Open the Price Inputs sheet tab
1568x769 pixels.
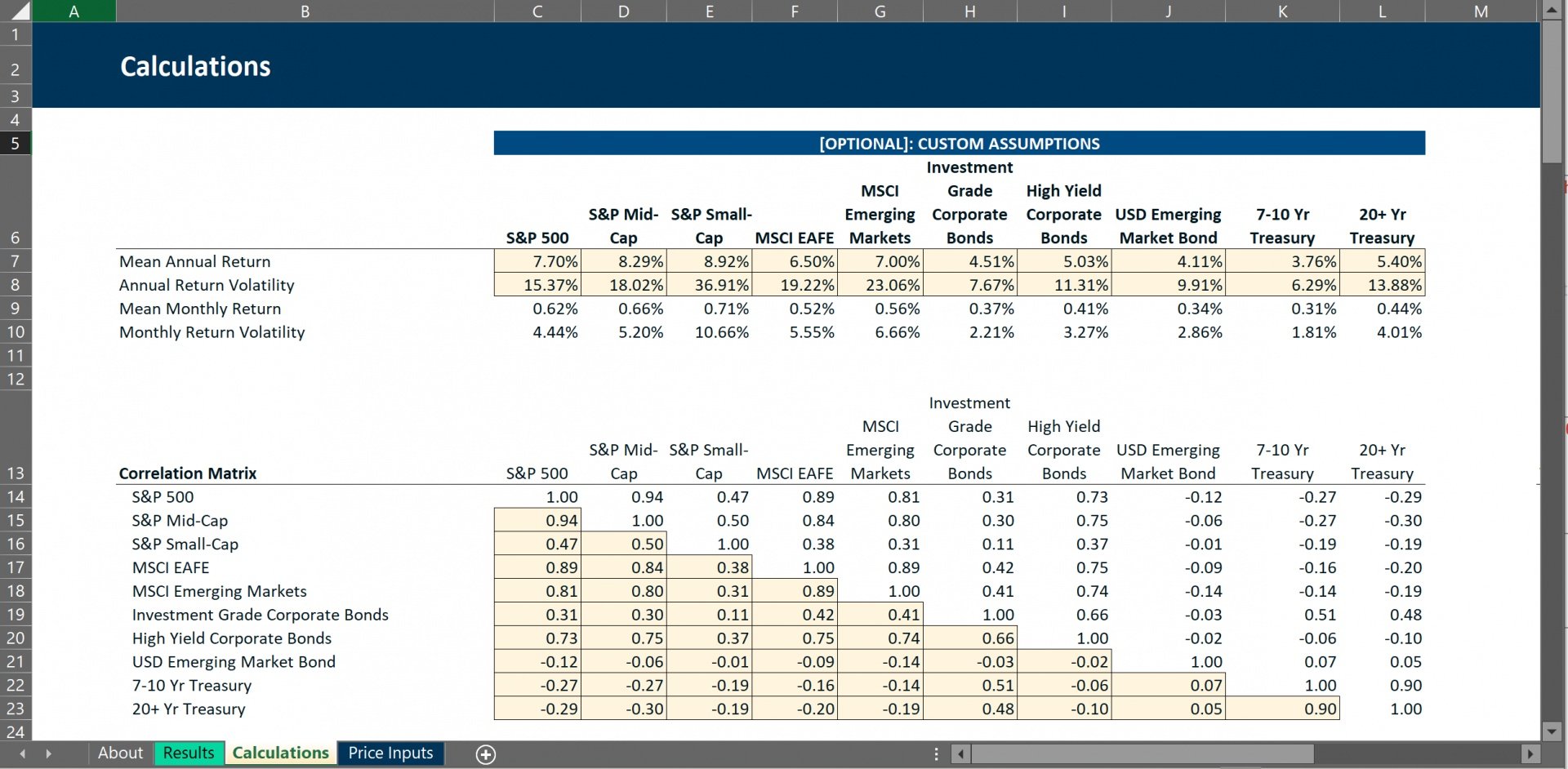click(390, 753)
